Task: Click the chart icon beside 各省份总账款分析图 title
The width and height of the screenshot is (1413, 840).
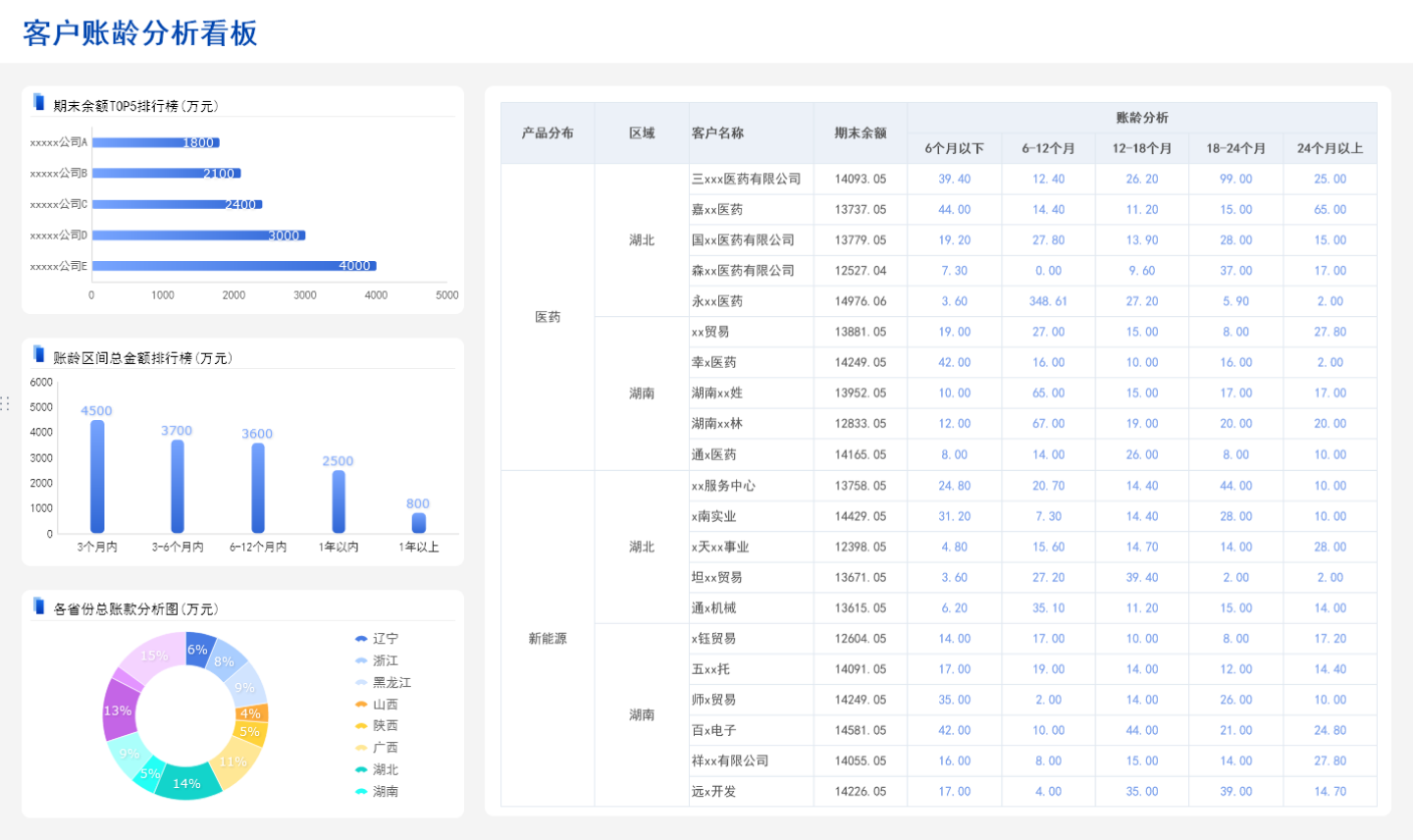Action: pos(39,604)
